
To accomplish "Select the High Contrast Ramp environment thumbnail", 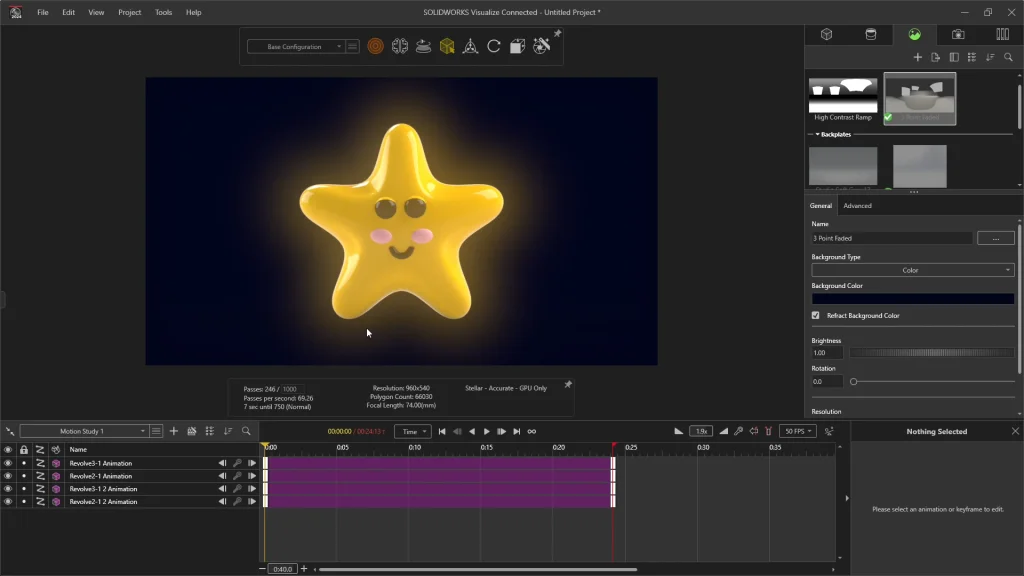I will tap(843, 95).
